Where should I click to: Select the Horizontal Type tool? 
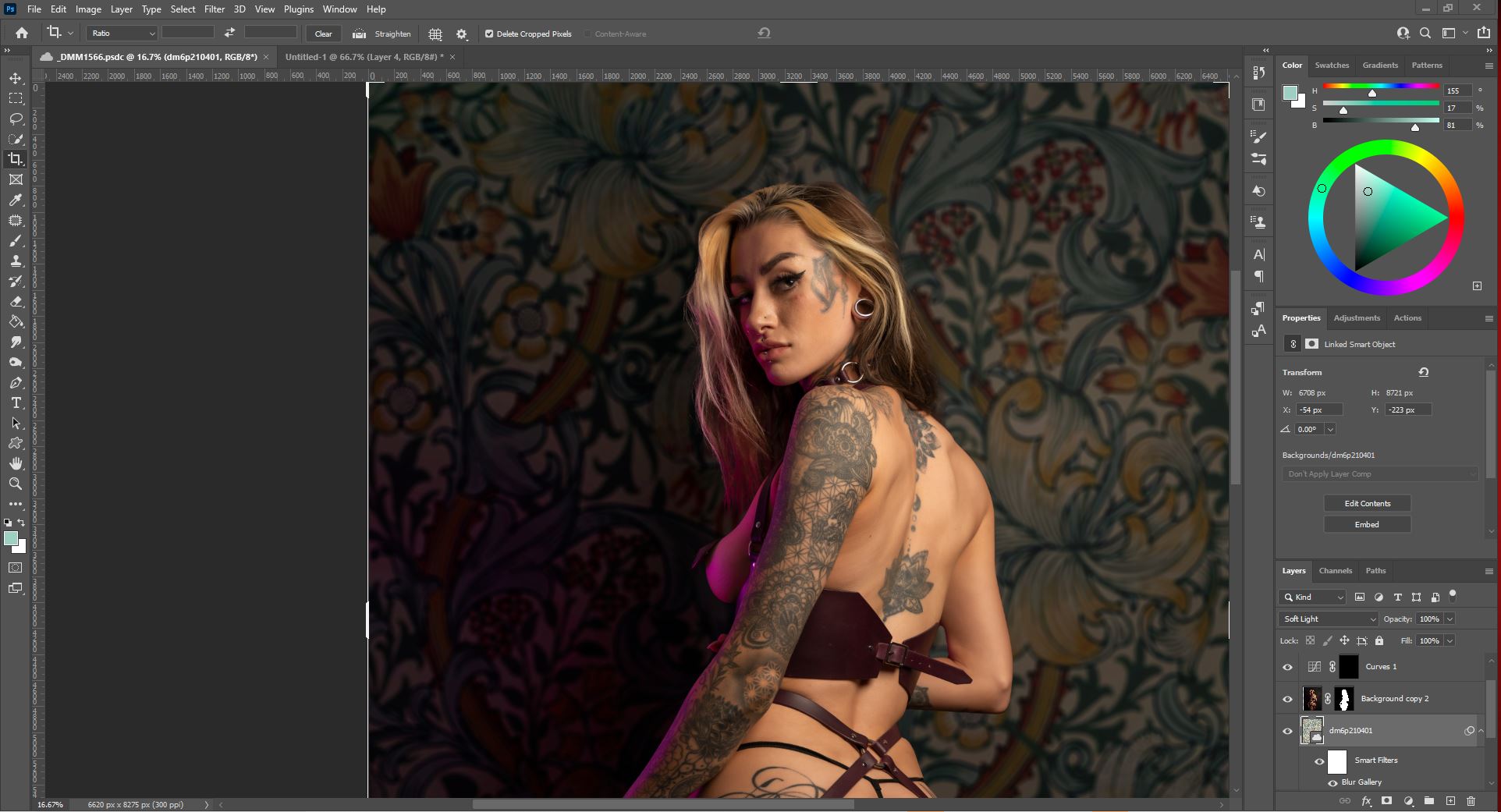click(16, 403)
